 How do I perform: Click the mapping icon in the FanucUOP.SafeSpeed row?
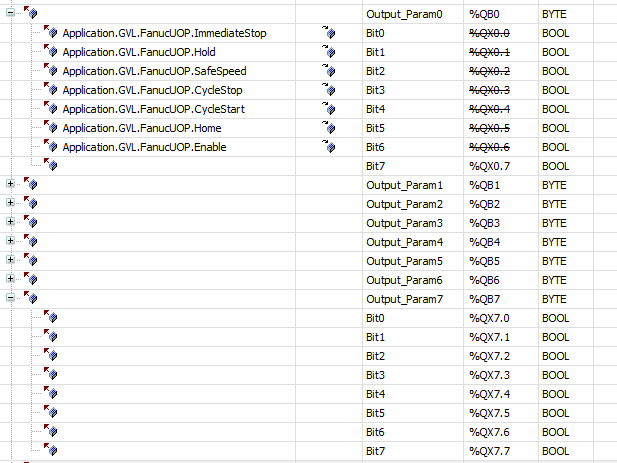point(329,71)
